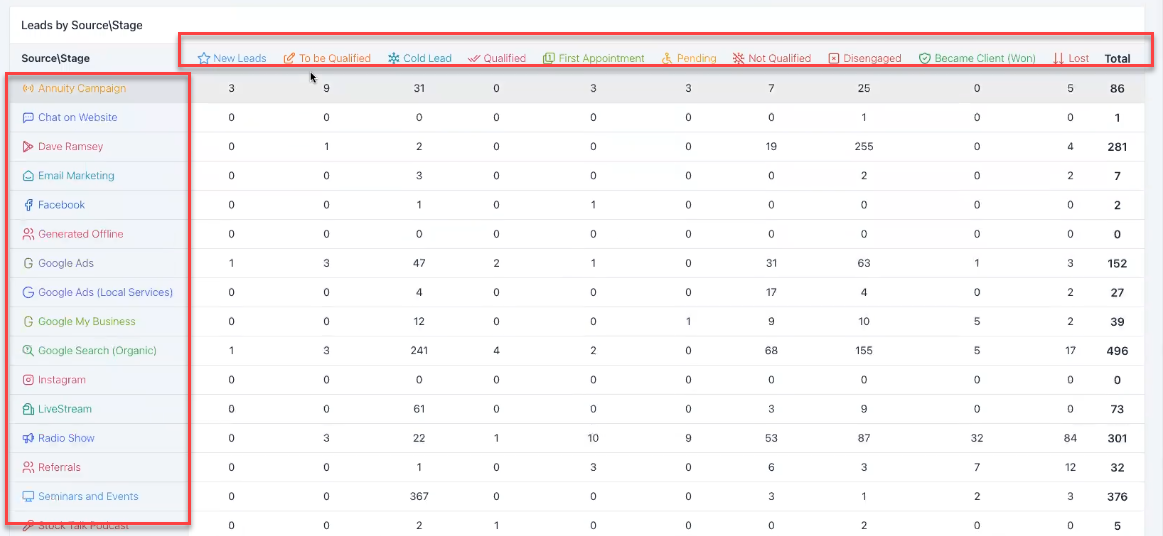1163x536 pixels.
Task: Select the Radio Show source label
Action: point(67,438)
